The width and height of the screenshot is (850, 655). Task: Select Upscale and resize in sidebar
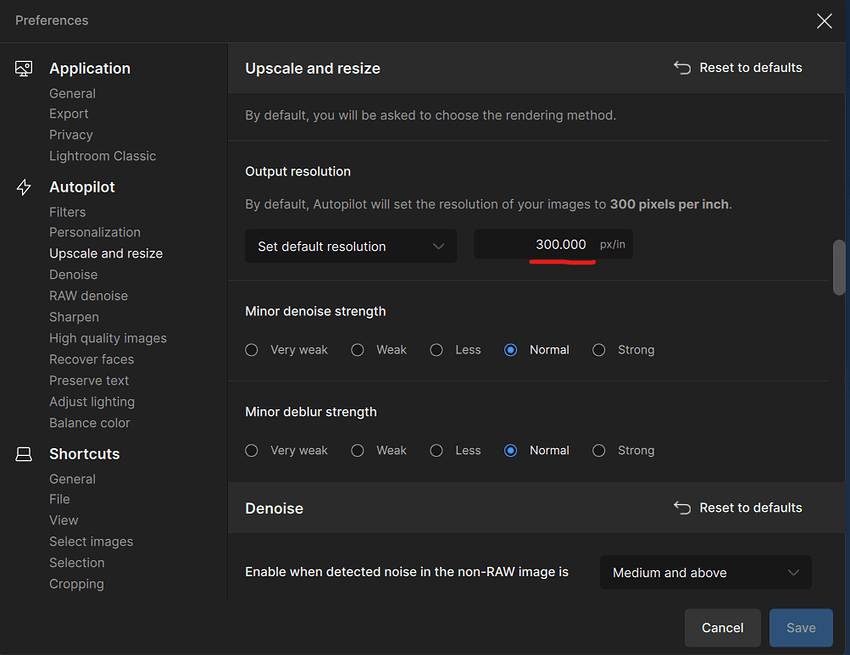(x=106, y=253)
